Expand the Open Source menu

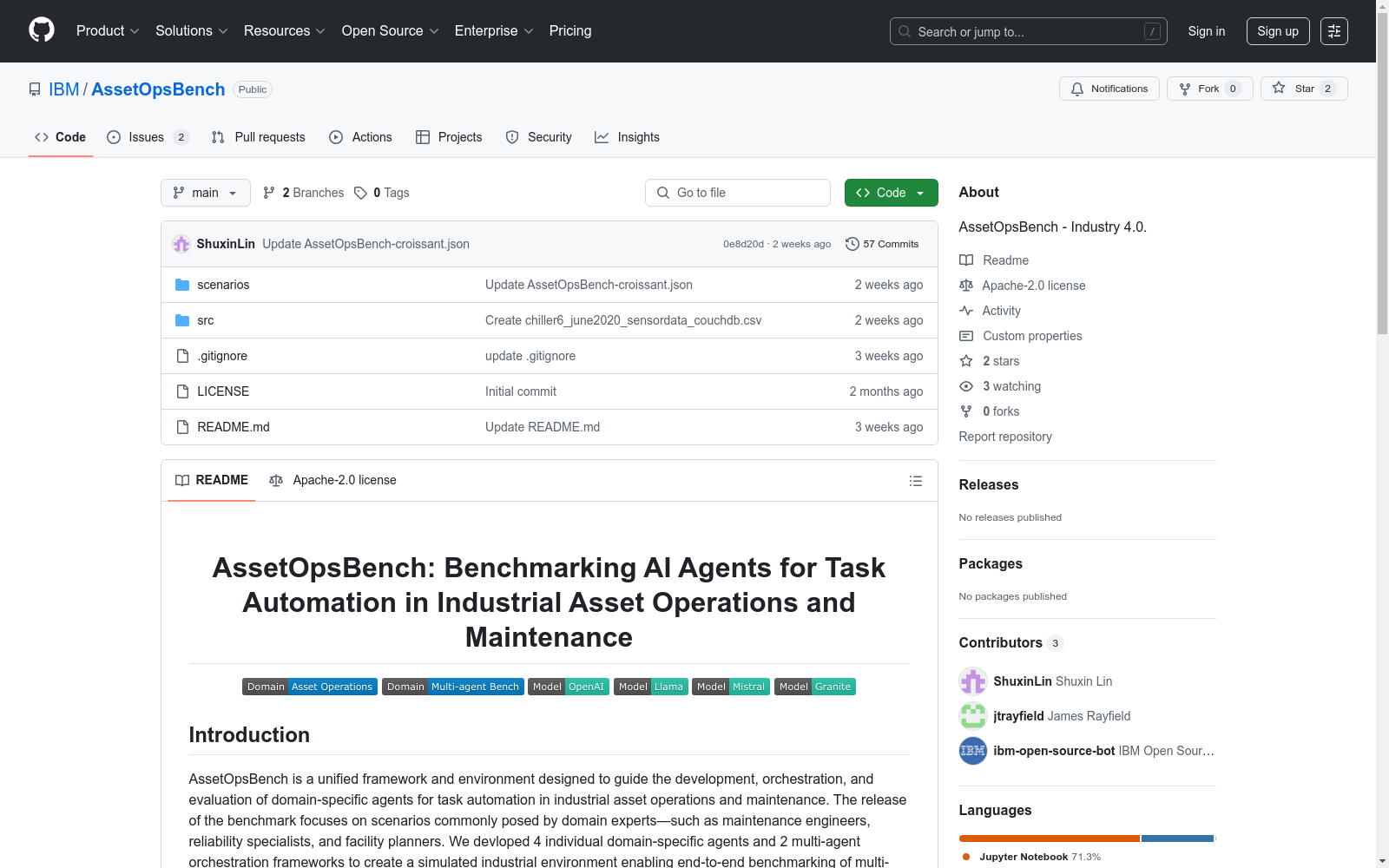click(391, 31)
